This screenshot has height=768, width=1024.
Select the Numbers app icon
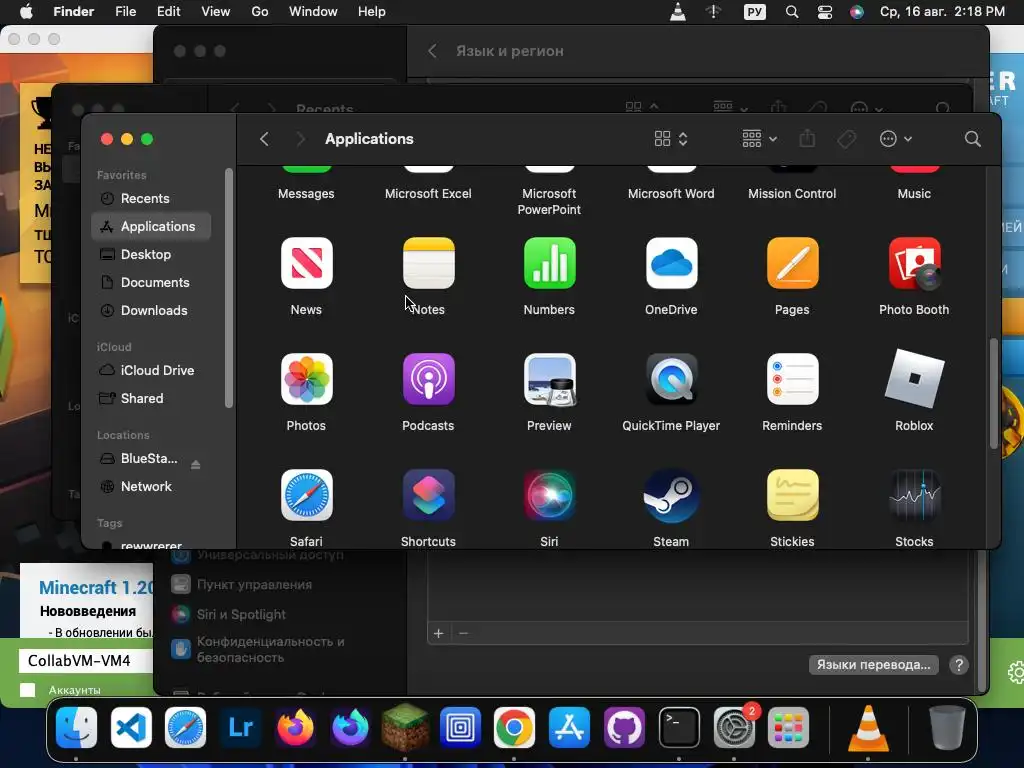pyautogui.click(x=549, y=263)
